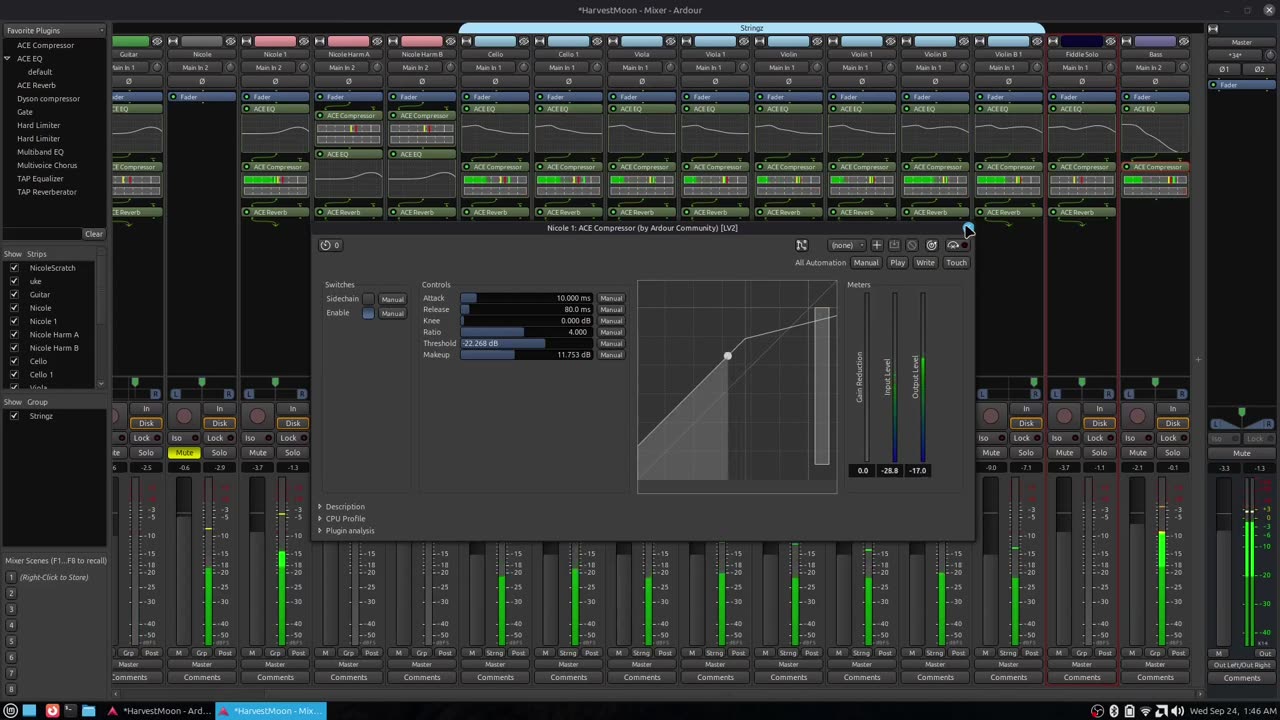Open Comments for the Nicole 1 strip
Screen dimensions: 1280x720
click(275, 677)
